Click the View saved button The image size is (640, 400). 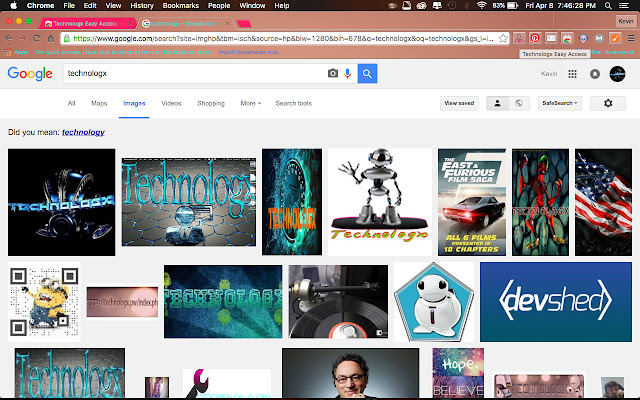pyautogui.click(x=459, y=103)
